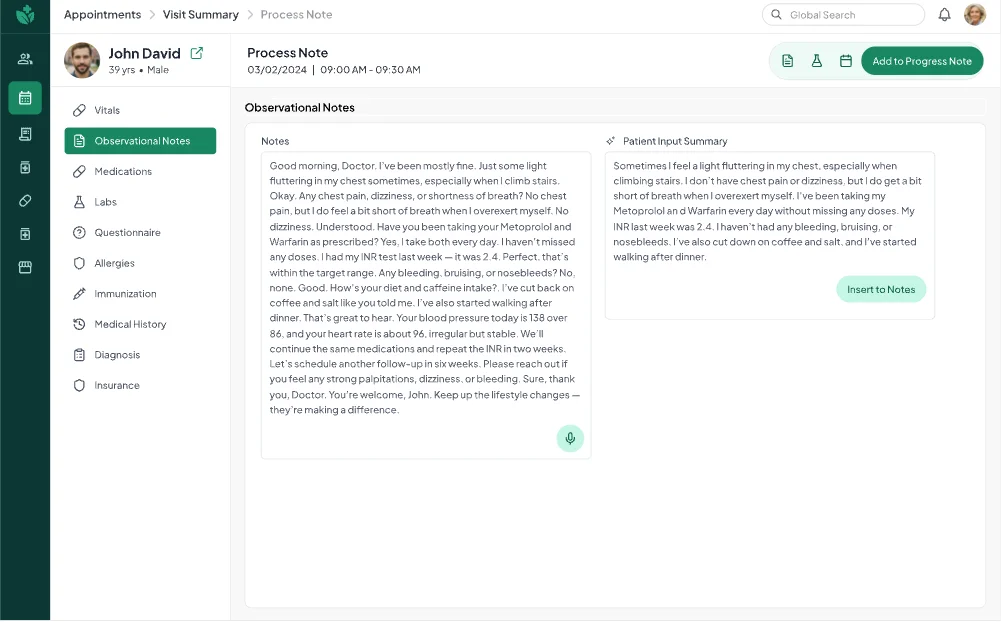Open the pill icon in the left sidebar

[x=25, y=201]
